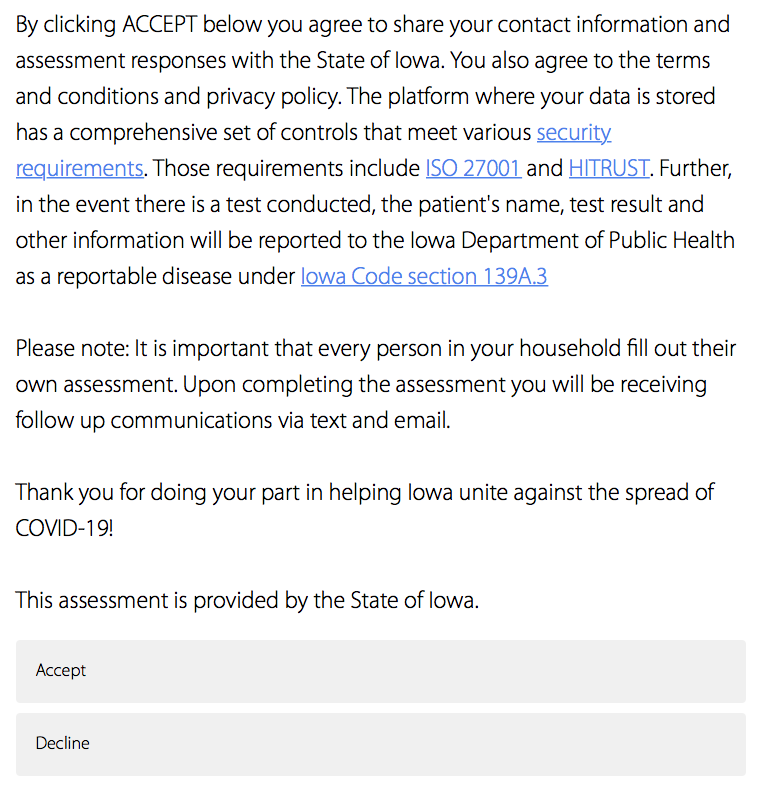This screenshot has width=780, height=799.
Task: Click the word "requirements" in the security requirements link
Action: (x=79, y=169)
